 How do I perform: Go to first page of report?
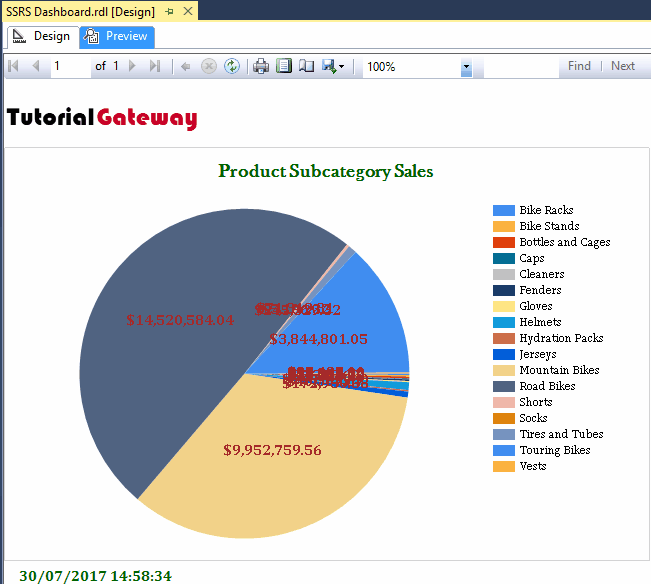pos(13,66)
